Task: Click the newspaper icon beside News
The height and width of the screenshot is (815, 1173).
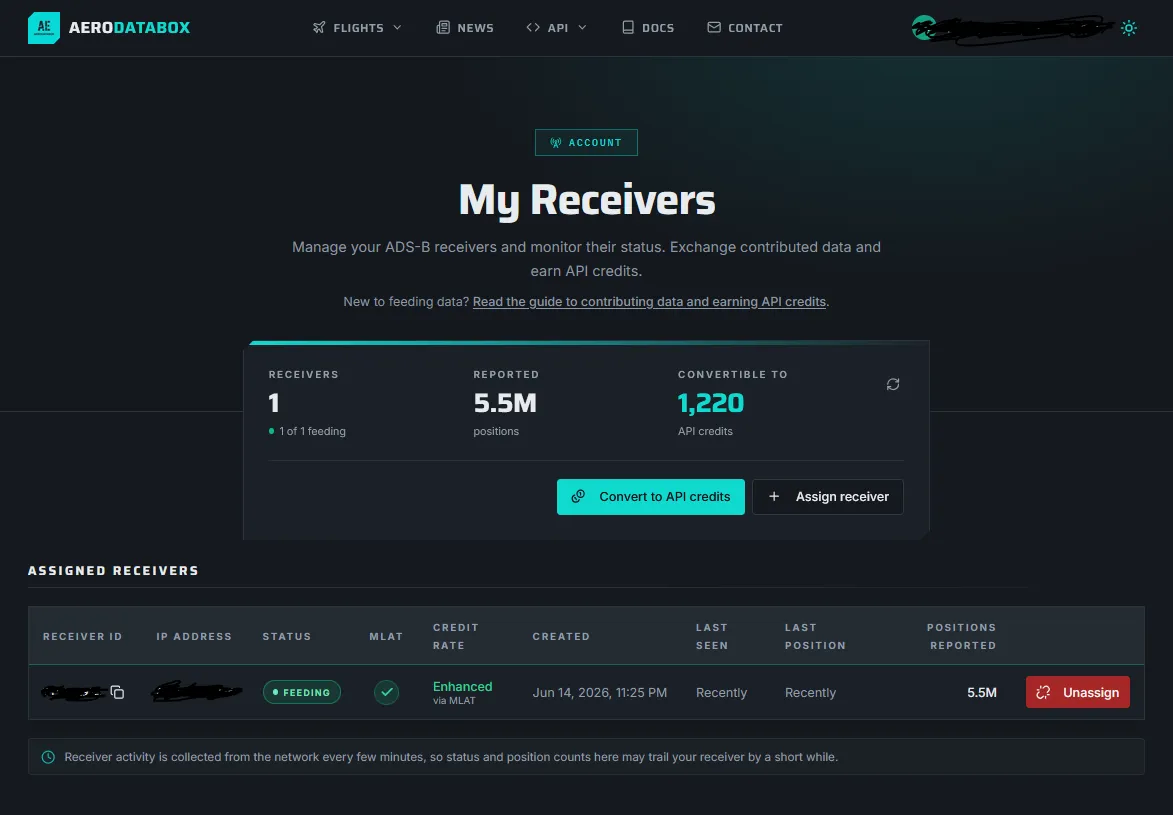Action: tap(443, 28)
